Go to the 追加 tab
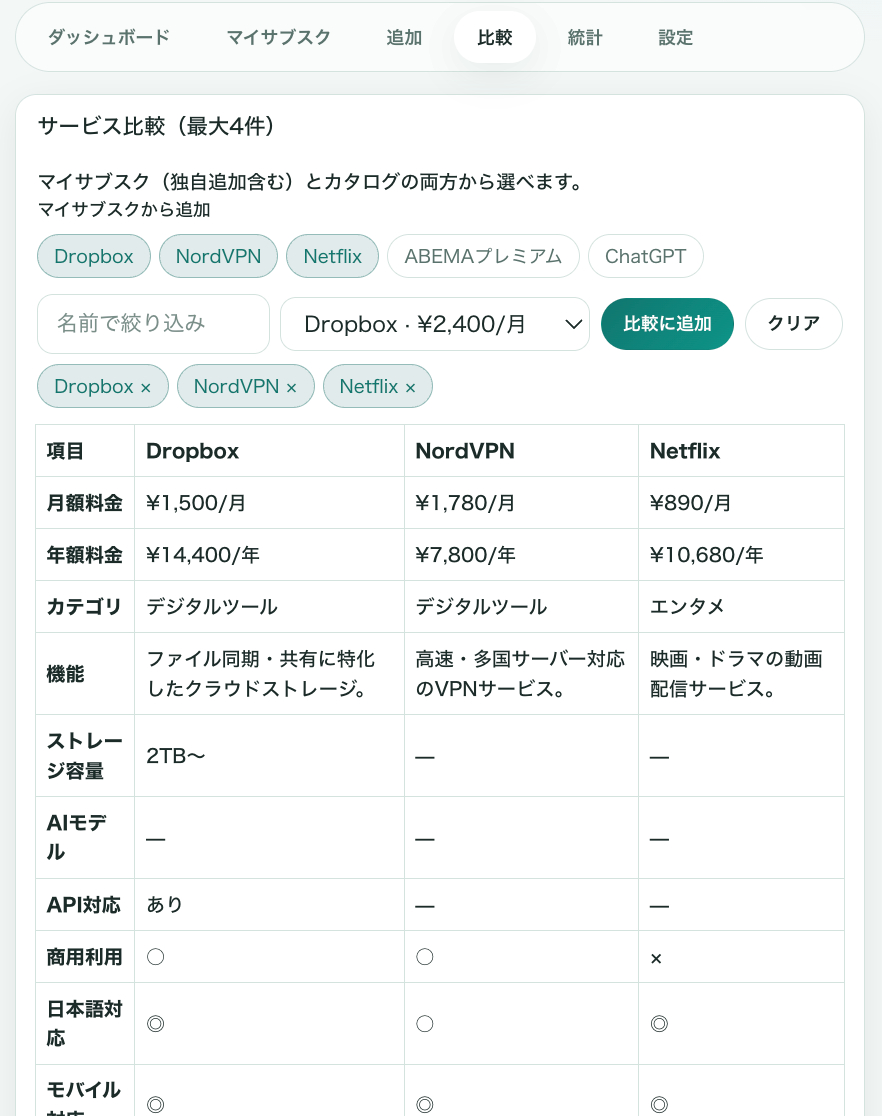The height and width of the screenshot is (1116, 882). click(404, 38)
